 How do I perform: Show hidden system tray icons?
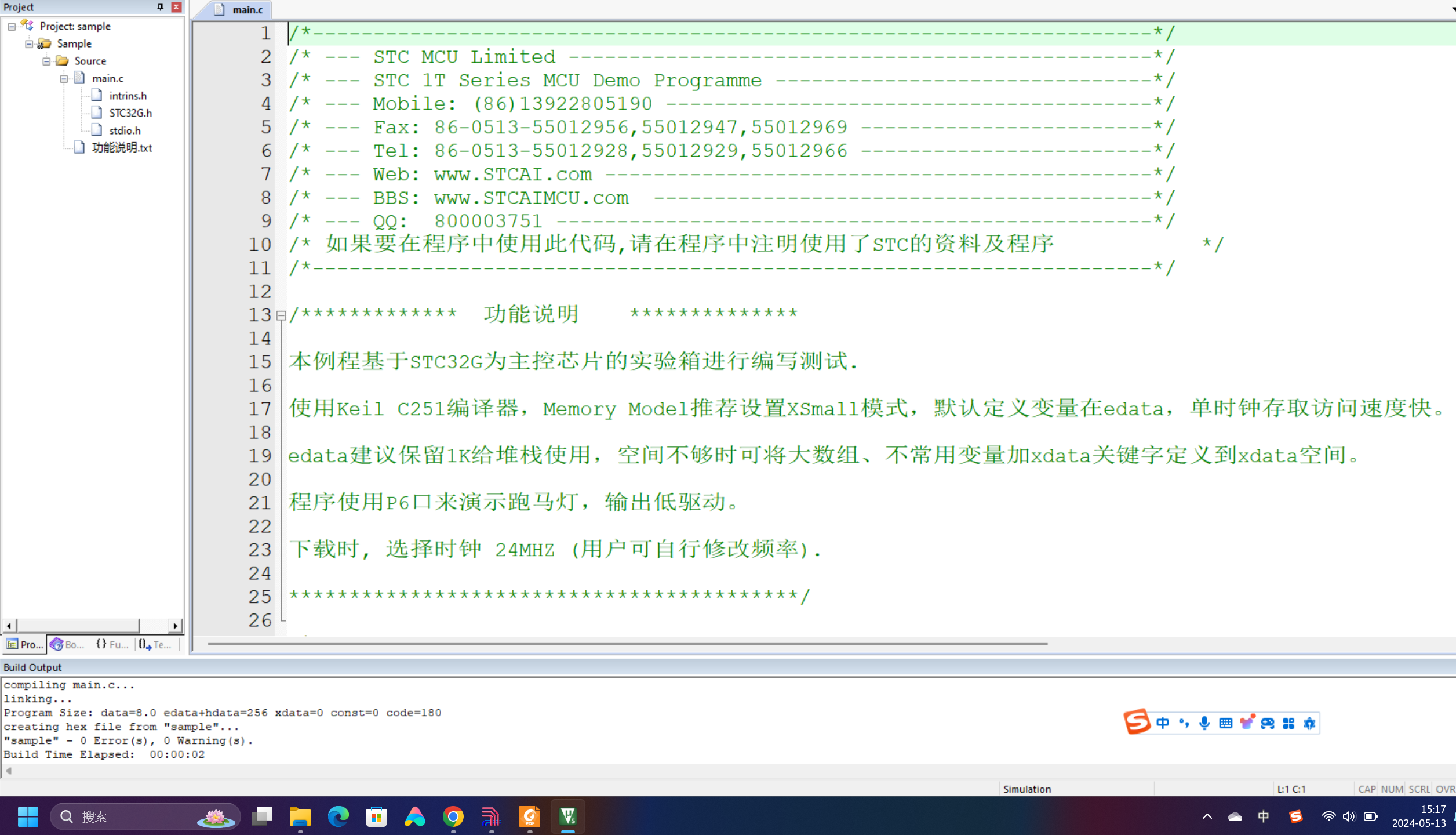[x=1207, y=816]
